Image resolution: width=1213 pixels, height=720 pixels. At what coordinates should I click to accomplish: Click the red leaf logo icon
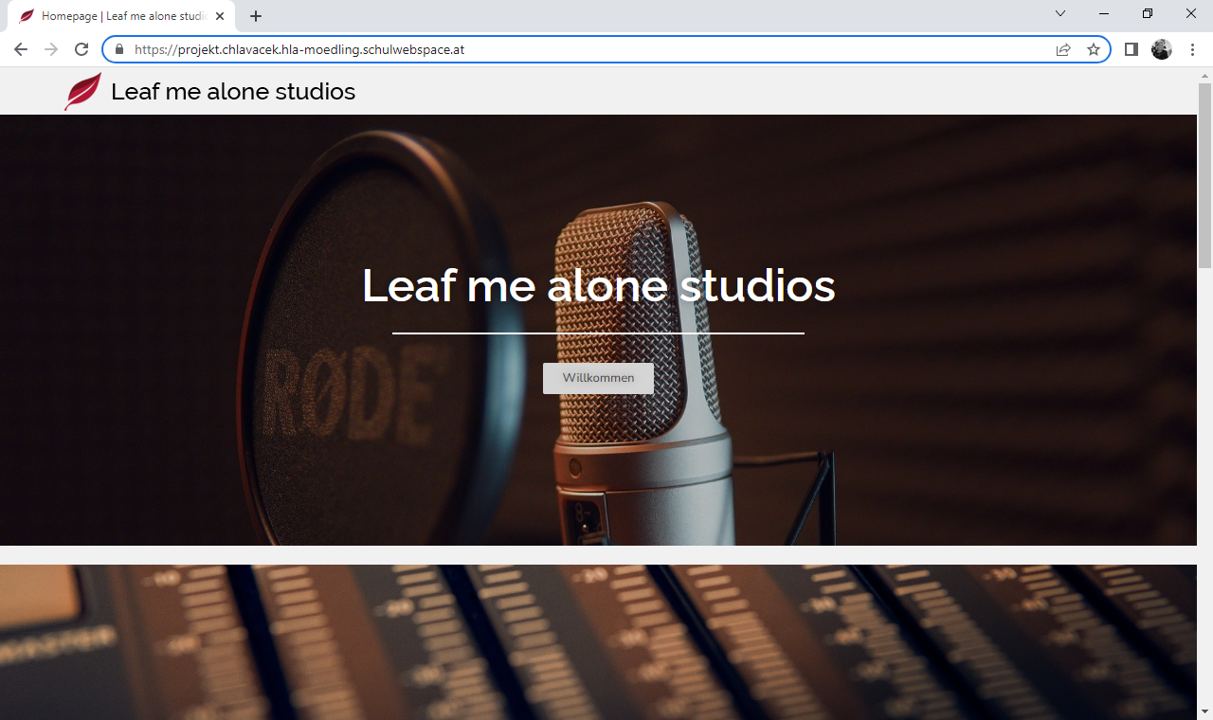click(83, 91)
